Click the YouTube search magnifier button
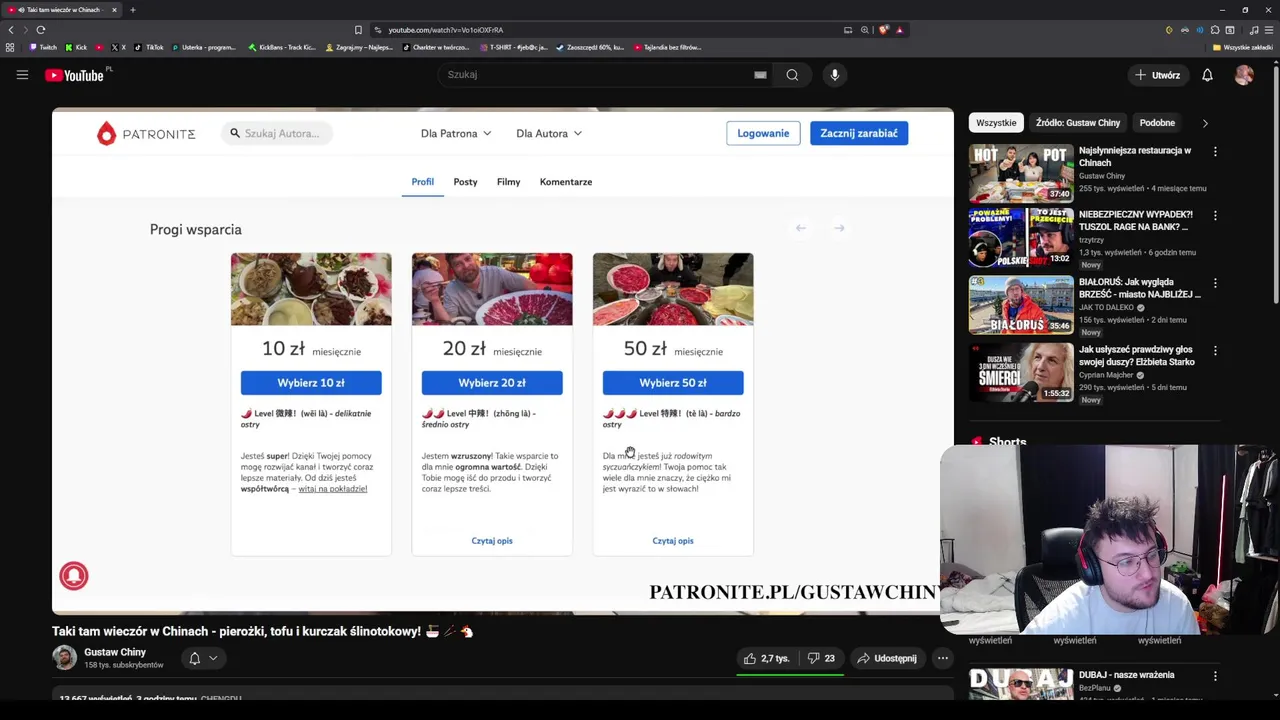The height and width of the screenshot is (720, 1280). [792, 75]
